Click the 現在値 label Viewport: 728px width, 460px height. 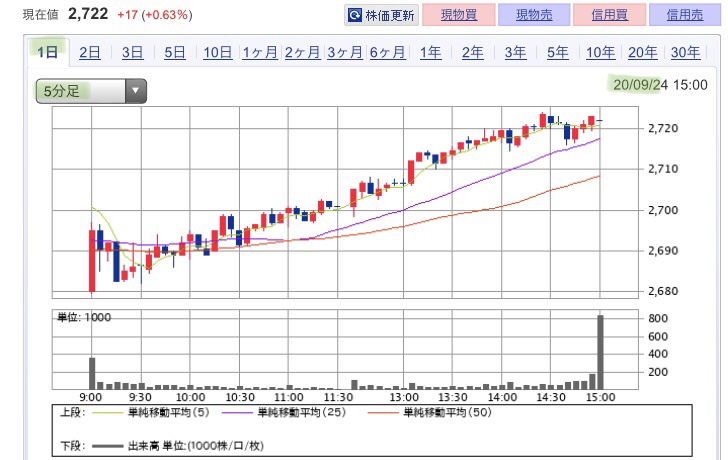[41, 15]
